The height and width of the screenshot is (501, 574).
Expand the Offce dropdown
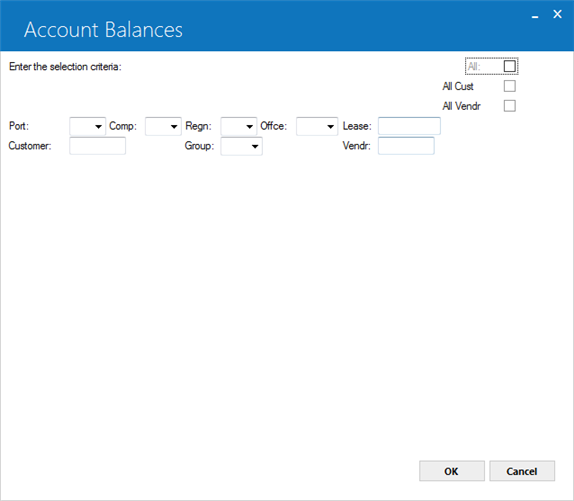point(317,126)
